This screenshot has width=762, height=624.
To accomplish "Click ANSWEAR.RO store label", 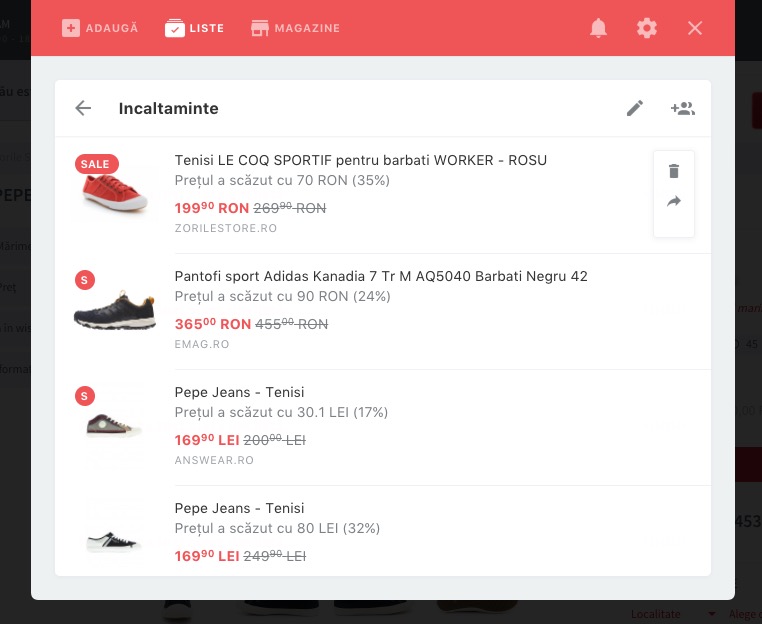I will [214, 460].
